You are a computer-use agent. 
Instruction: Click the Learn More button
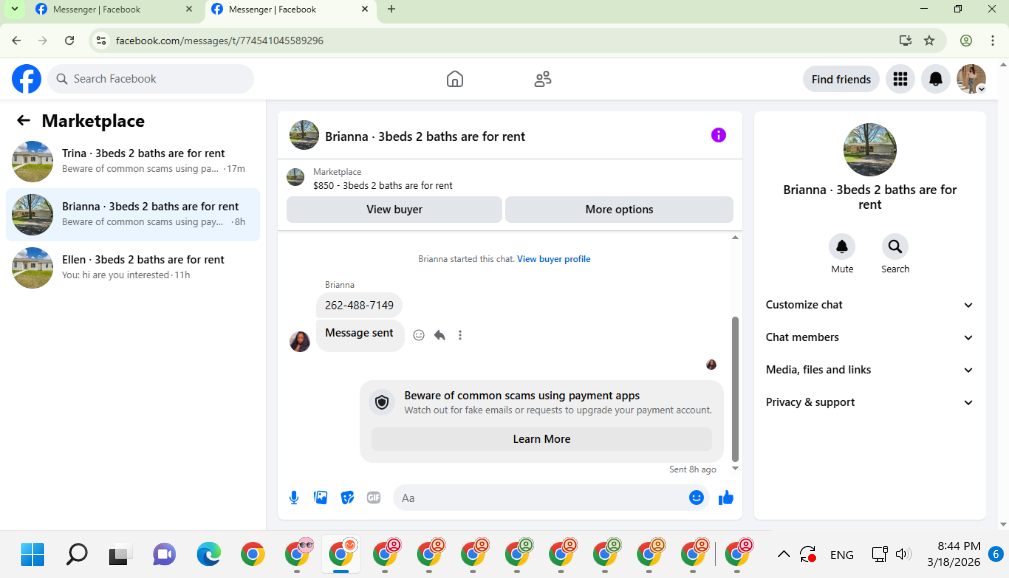541,439
